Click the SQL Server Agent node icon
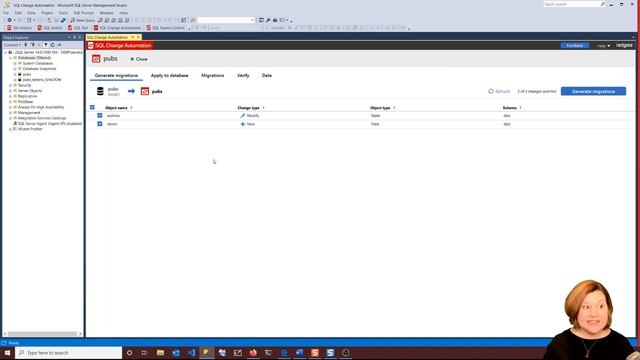The width and height of the screenshot is (640, 360). point(15,123)
